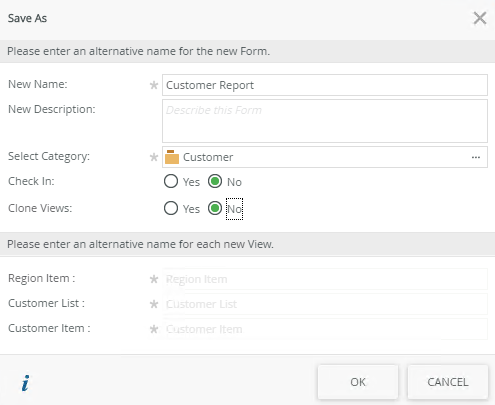Open category browser ellipsis button

point(476,157)
